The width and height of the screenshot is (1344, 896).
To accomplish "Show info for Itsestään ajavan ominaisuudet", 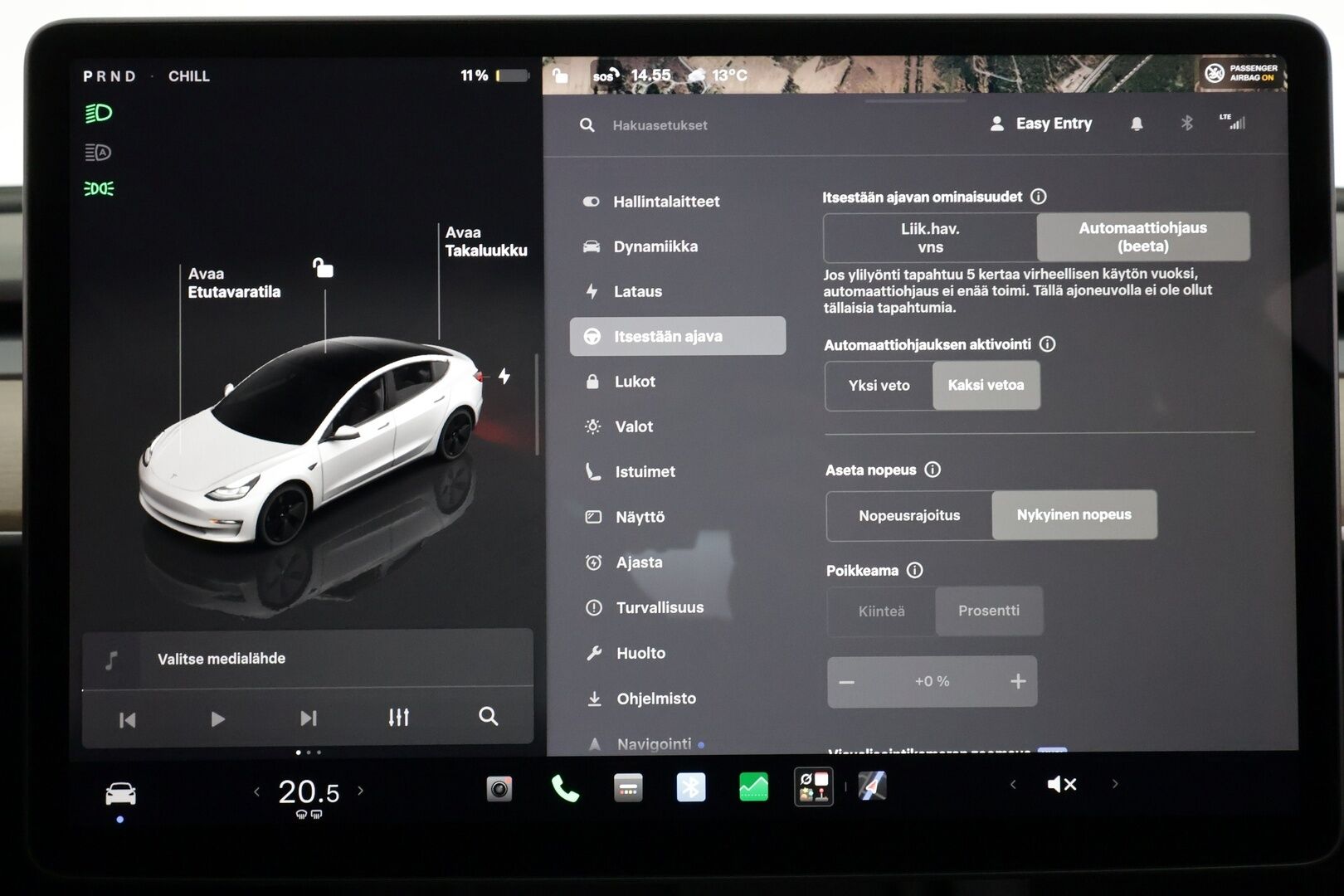I will tap(1039, 197).
